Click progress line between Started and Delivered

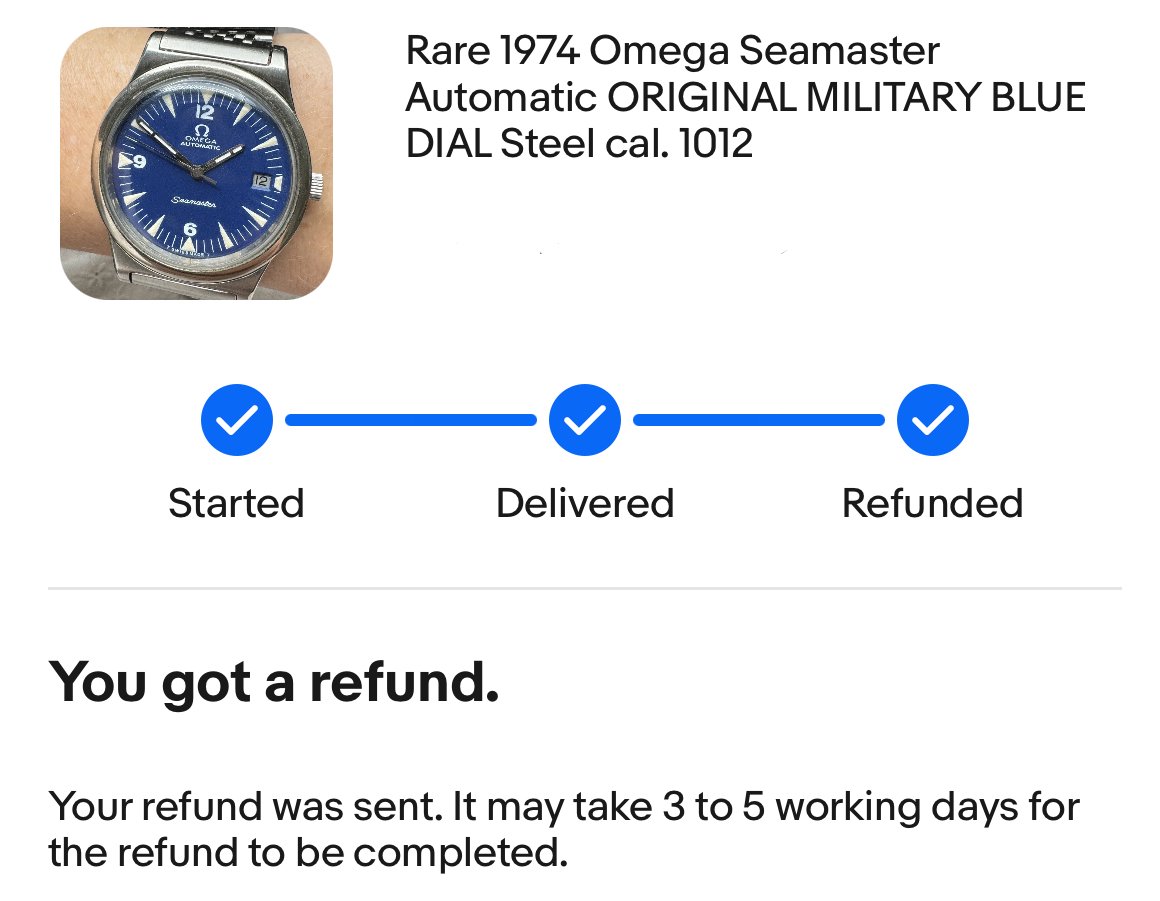[x=410, y=420]
